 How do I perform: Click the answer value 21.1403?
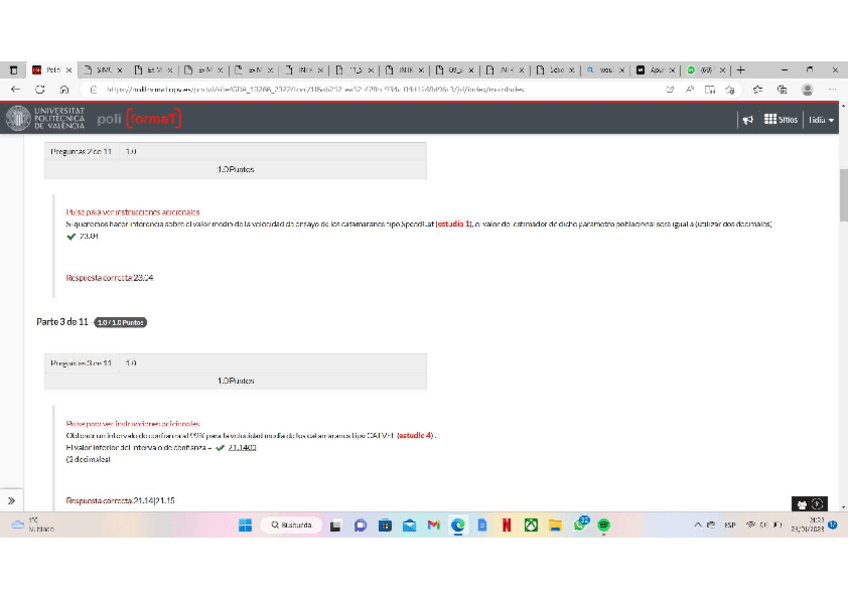(242, 447)
